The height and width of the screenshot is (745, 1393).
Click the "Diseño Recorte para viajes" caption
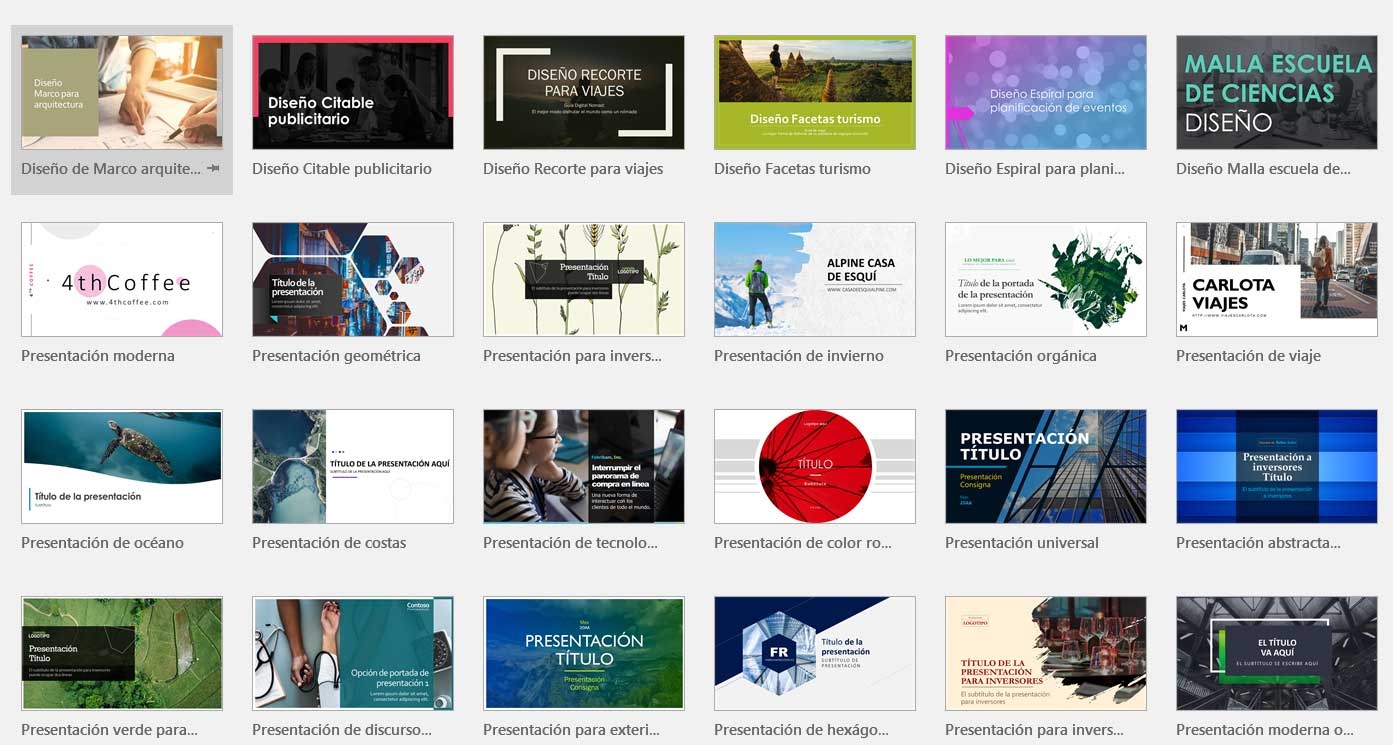[x=573, y=169]
